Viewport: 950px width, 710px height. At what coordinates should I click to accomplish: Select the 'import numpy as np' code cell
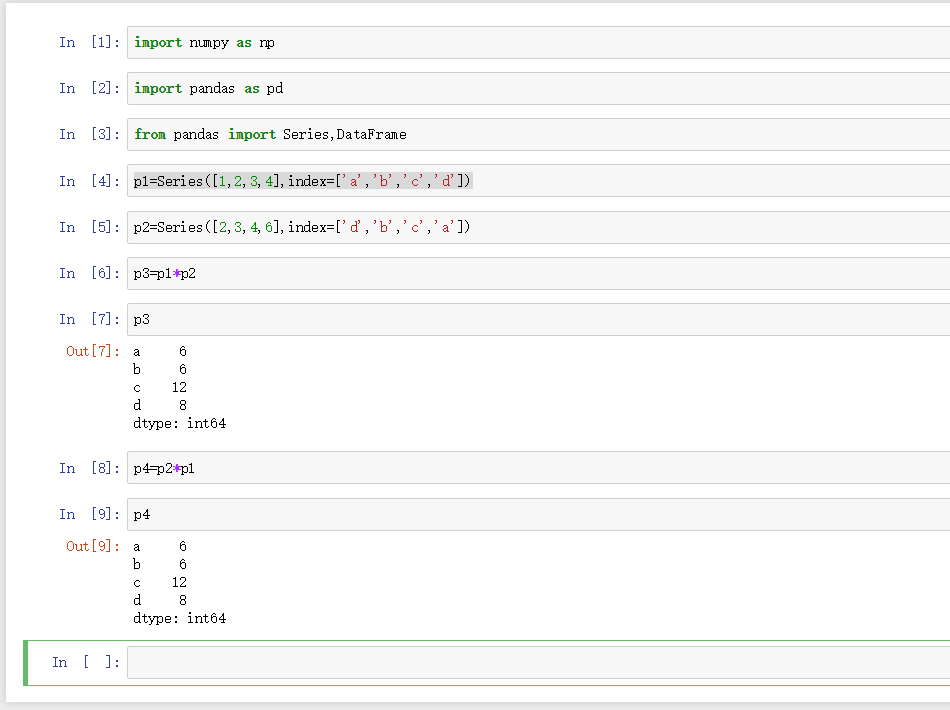click(x=538, y=42)
